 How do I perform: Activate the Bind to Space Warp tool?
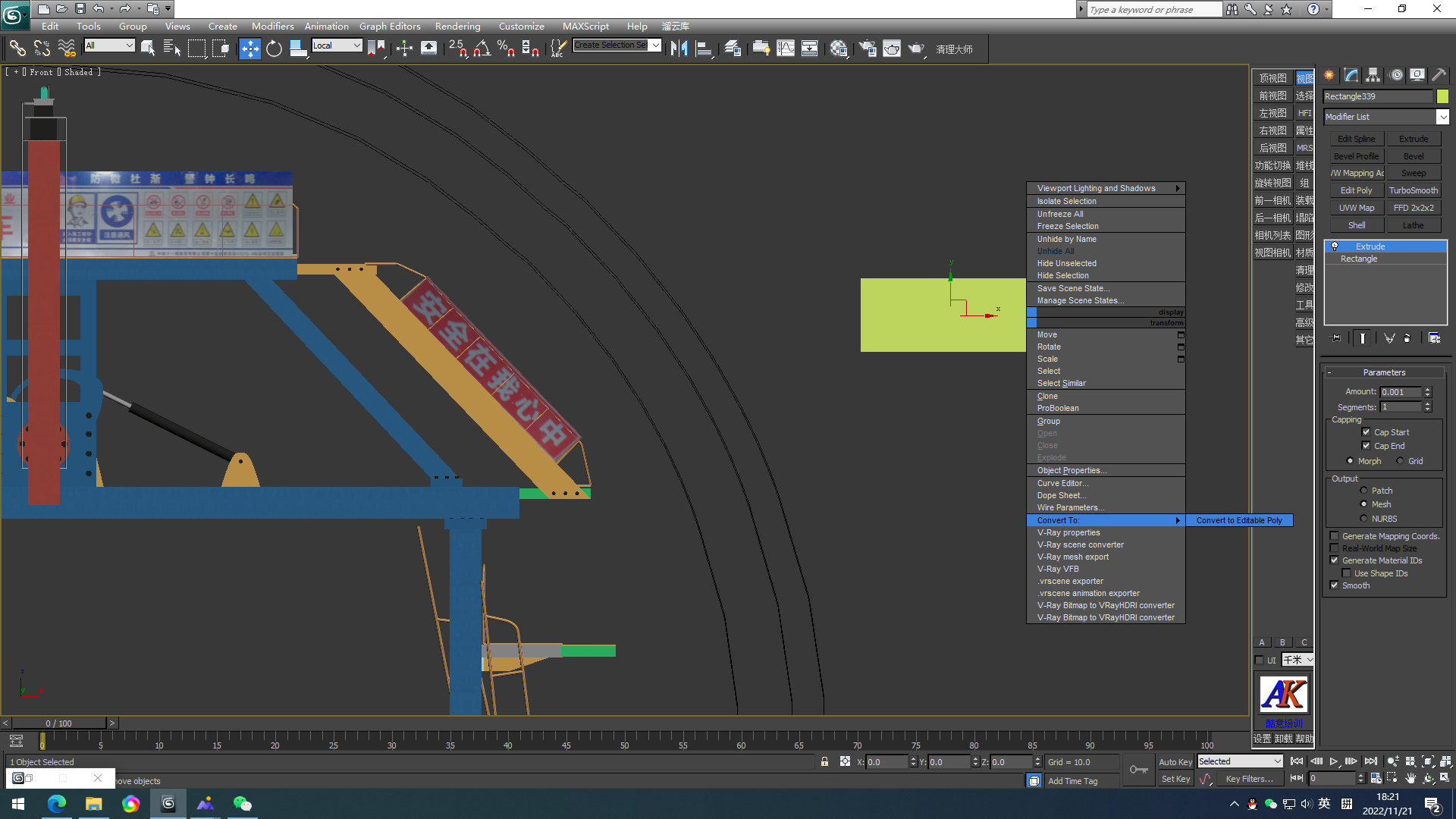tap(67, 49)
